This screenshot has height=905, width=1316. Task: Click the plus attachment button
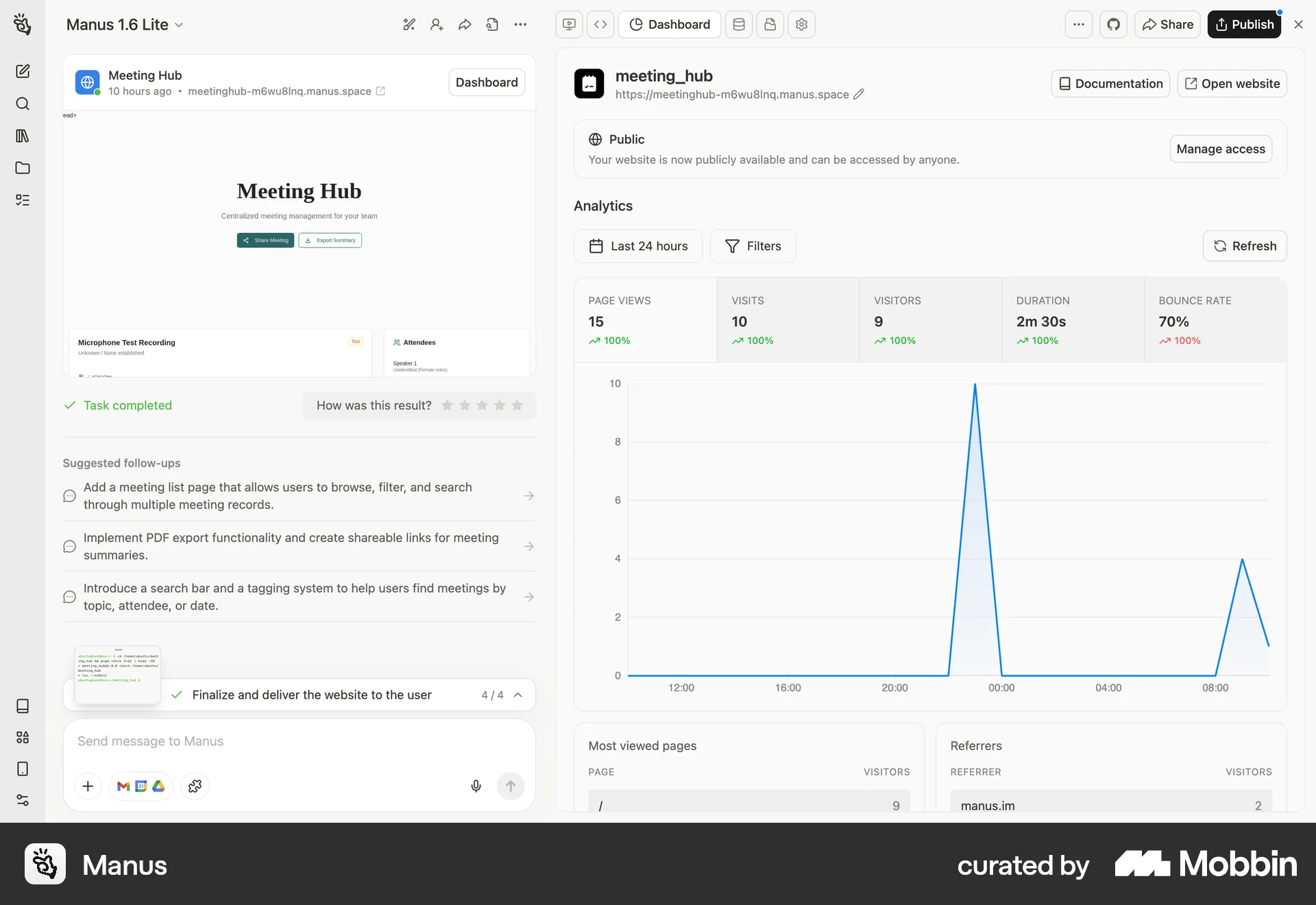pyautogui.click(x=88, y=786)
